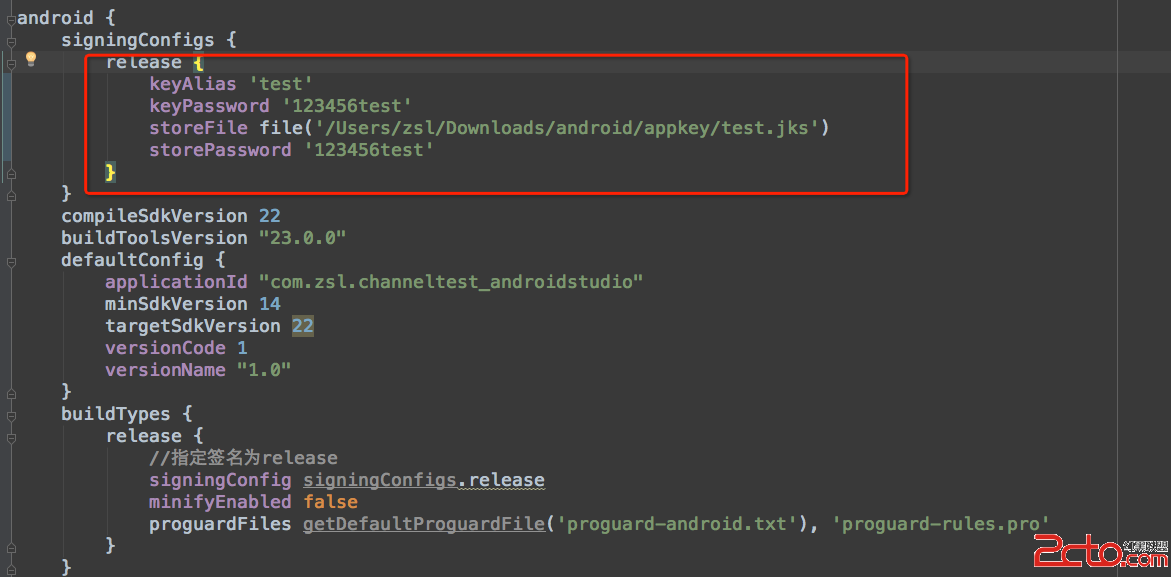Click the yellow lightbulb intention icon
The image size is (1171, 577).
pos(31,59)
